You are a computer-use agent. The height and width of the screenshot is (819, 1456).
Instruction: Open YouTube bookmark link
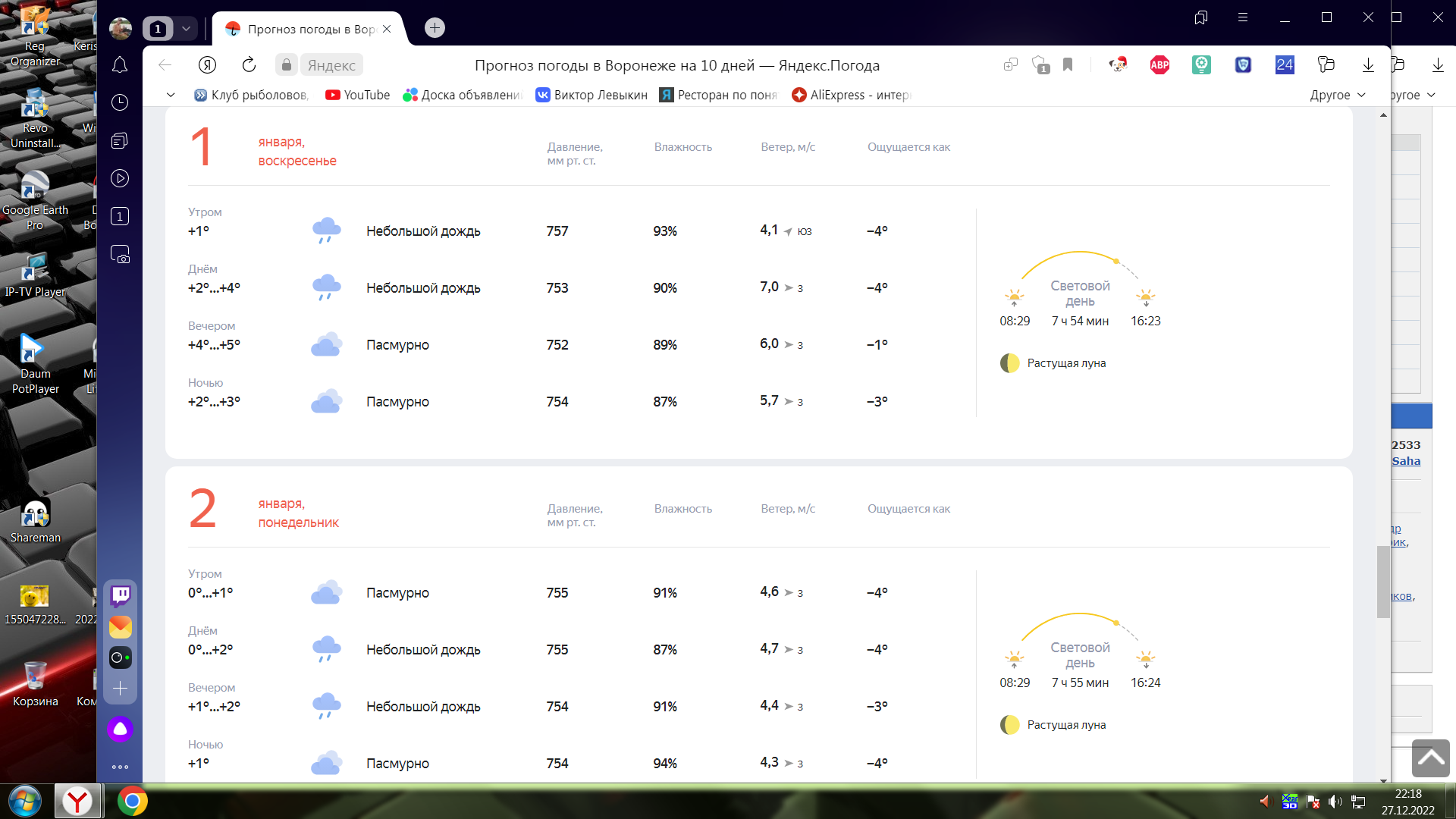point(357,95)
